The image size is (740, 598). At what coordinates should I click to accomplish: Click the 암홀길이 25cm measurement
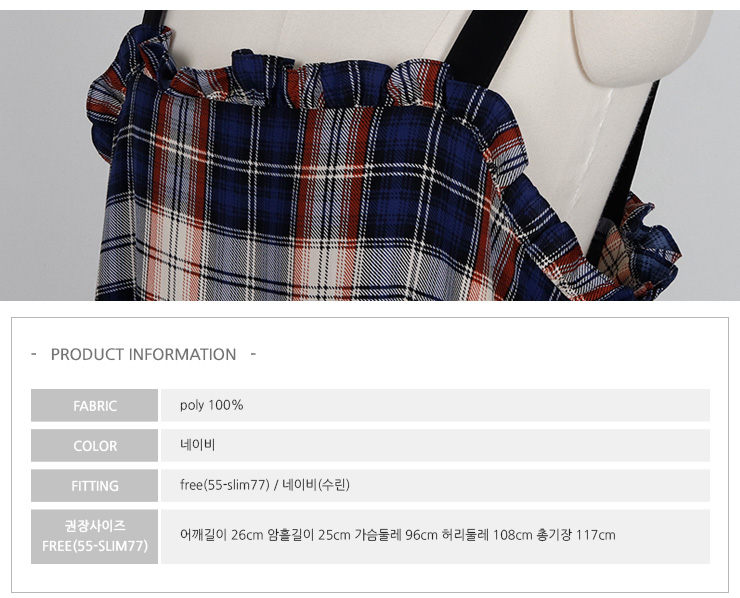pyautogui.click(x=309, y=535)
